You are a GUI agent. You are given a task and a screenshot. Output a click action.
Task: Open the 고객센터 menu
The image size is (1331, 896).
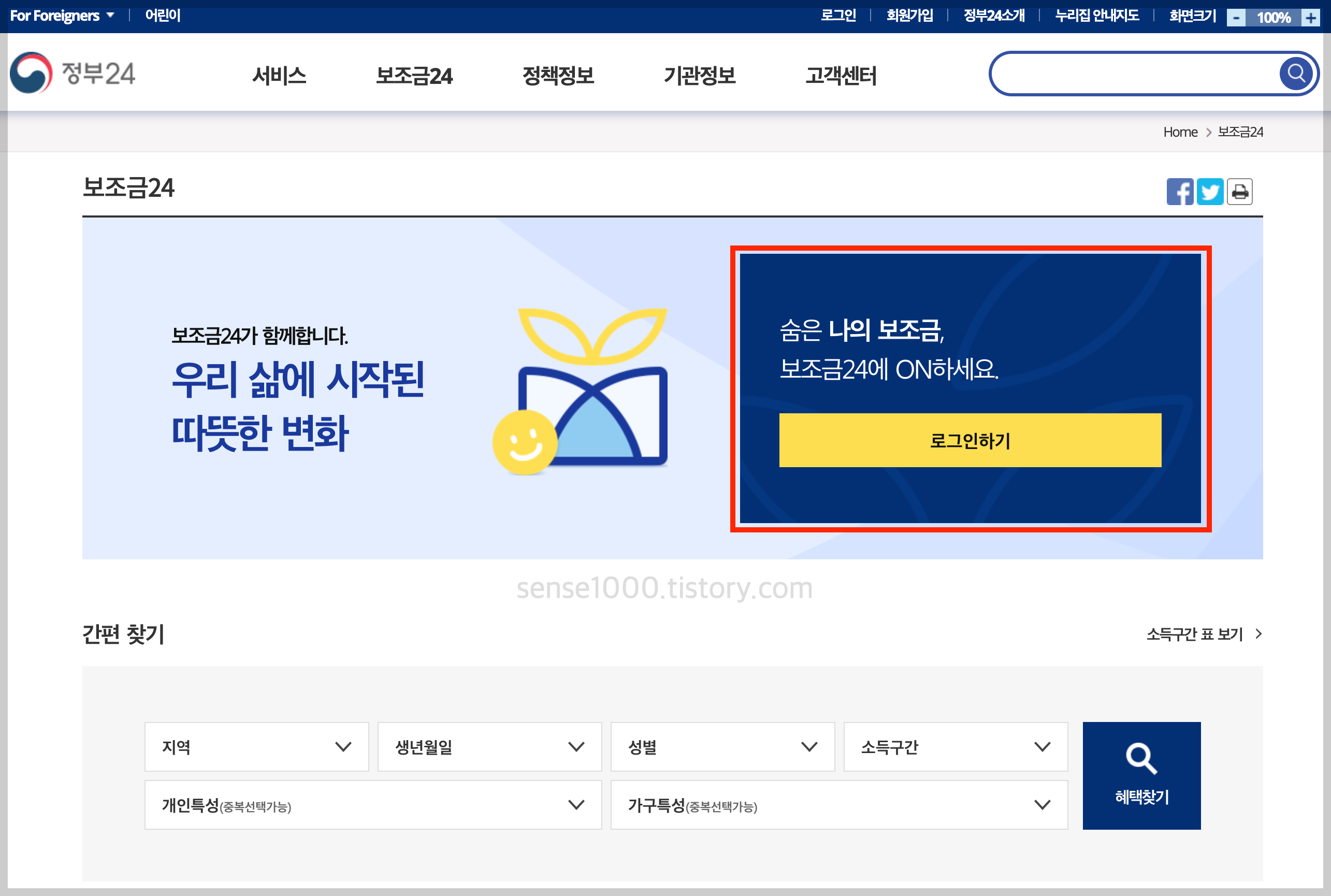[841, 76]
